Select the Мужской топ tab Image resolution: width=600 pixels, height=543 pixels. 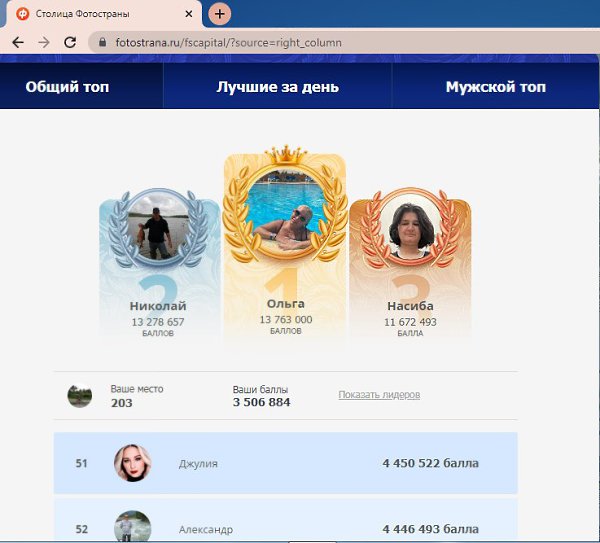tap(495, 87)
